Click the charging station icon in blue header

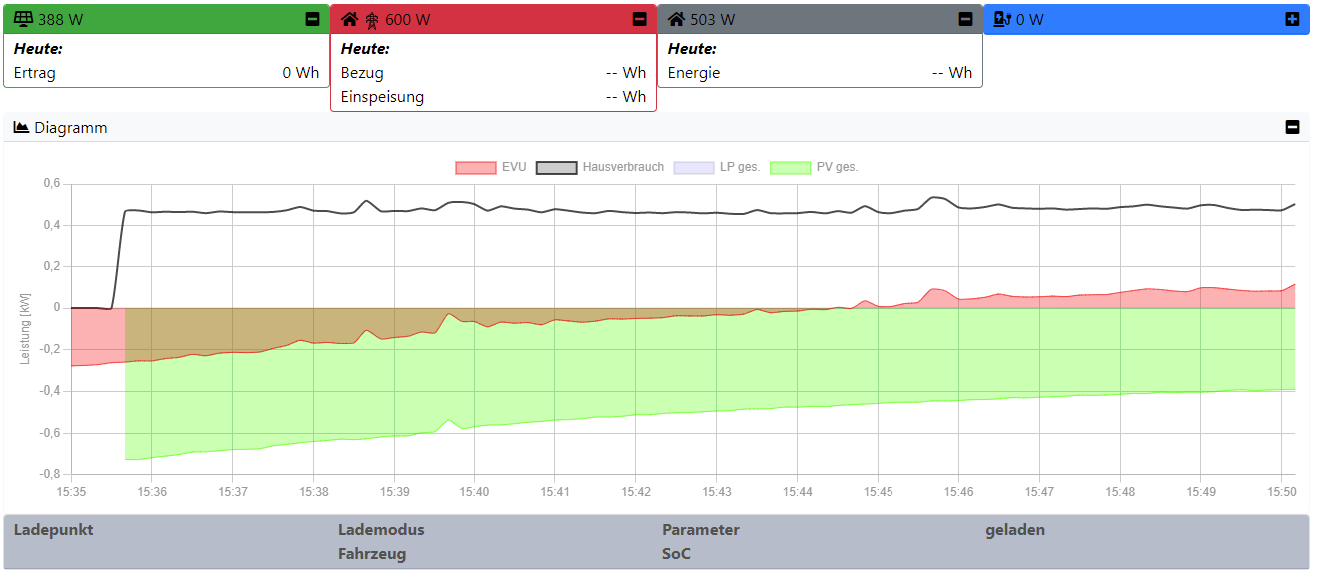tap(1002, 19)
